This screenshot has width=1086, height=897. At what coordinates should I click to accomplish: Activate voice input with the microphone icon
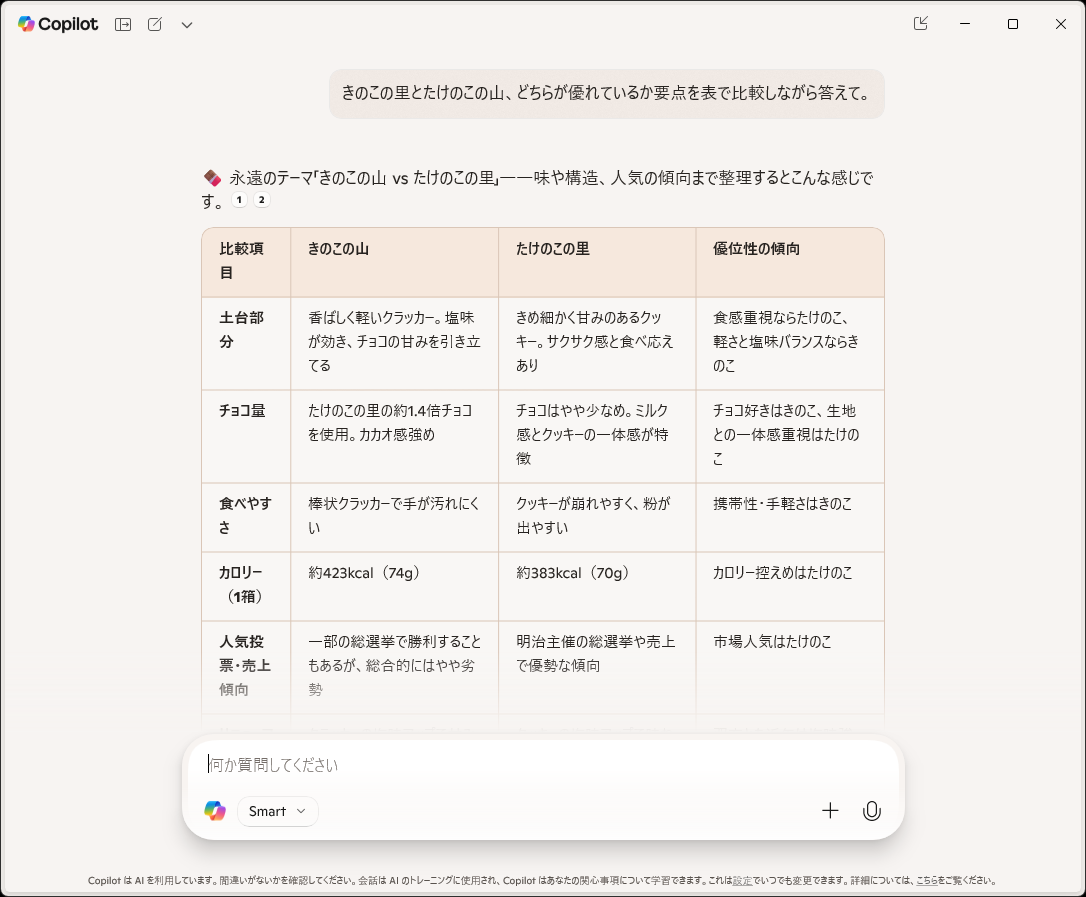[x=871, y=811]
